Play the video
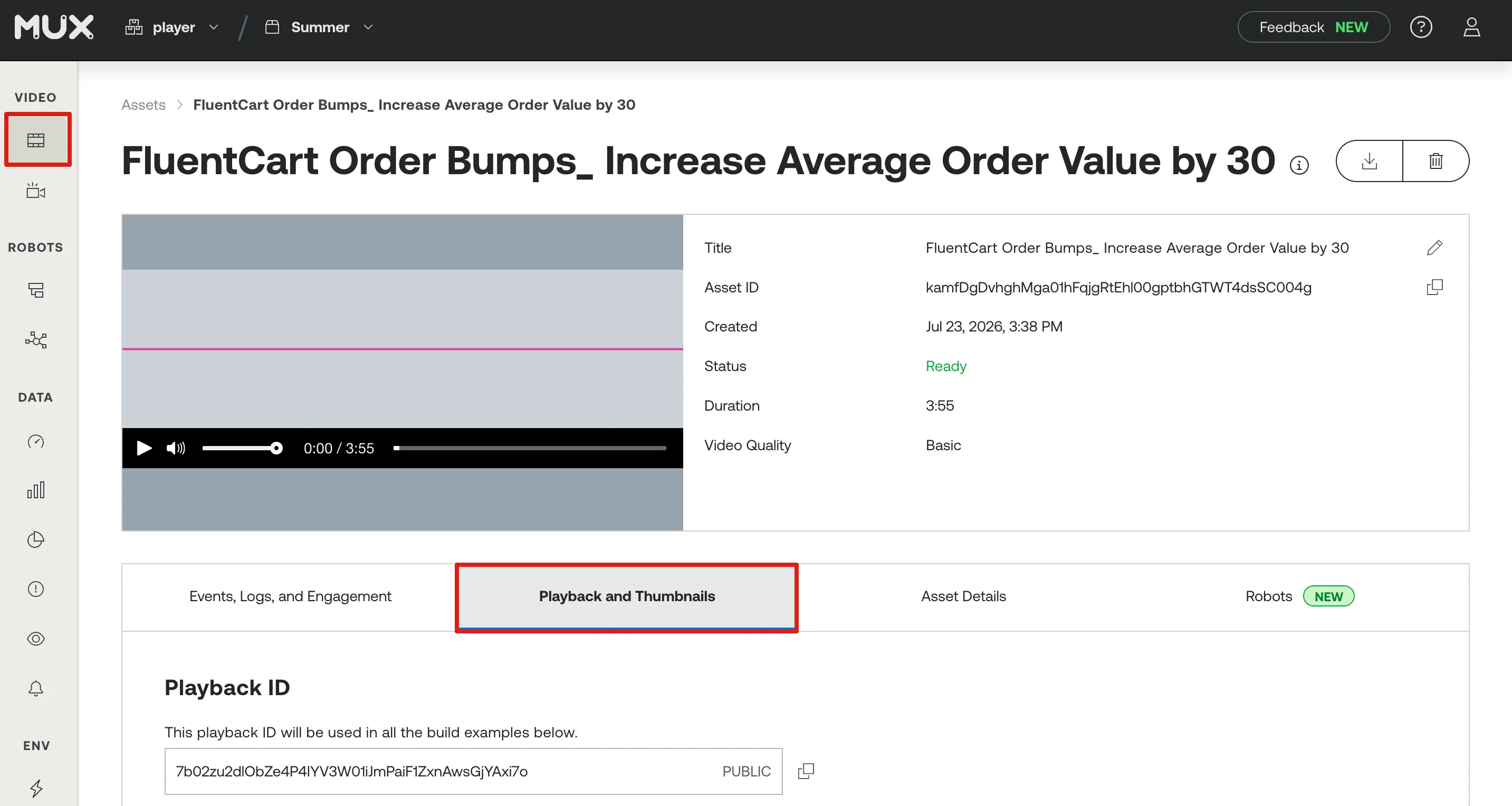This screenshot has height=806, width=1512. (x=144, y=448)
